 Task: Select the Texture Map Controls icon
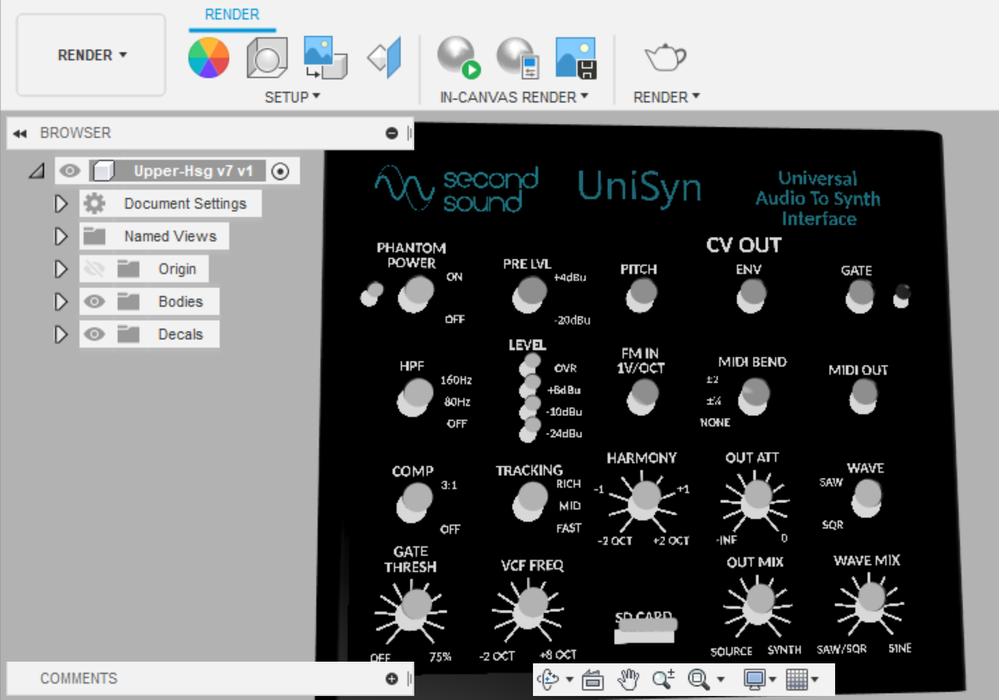[x=384, y=57]
